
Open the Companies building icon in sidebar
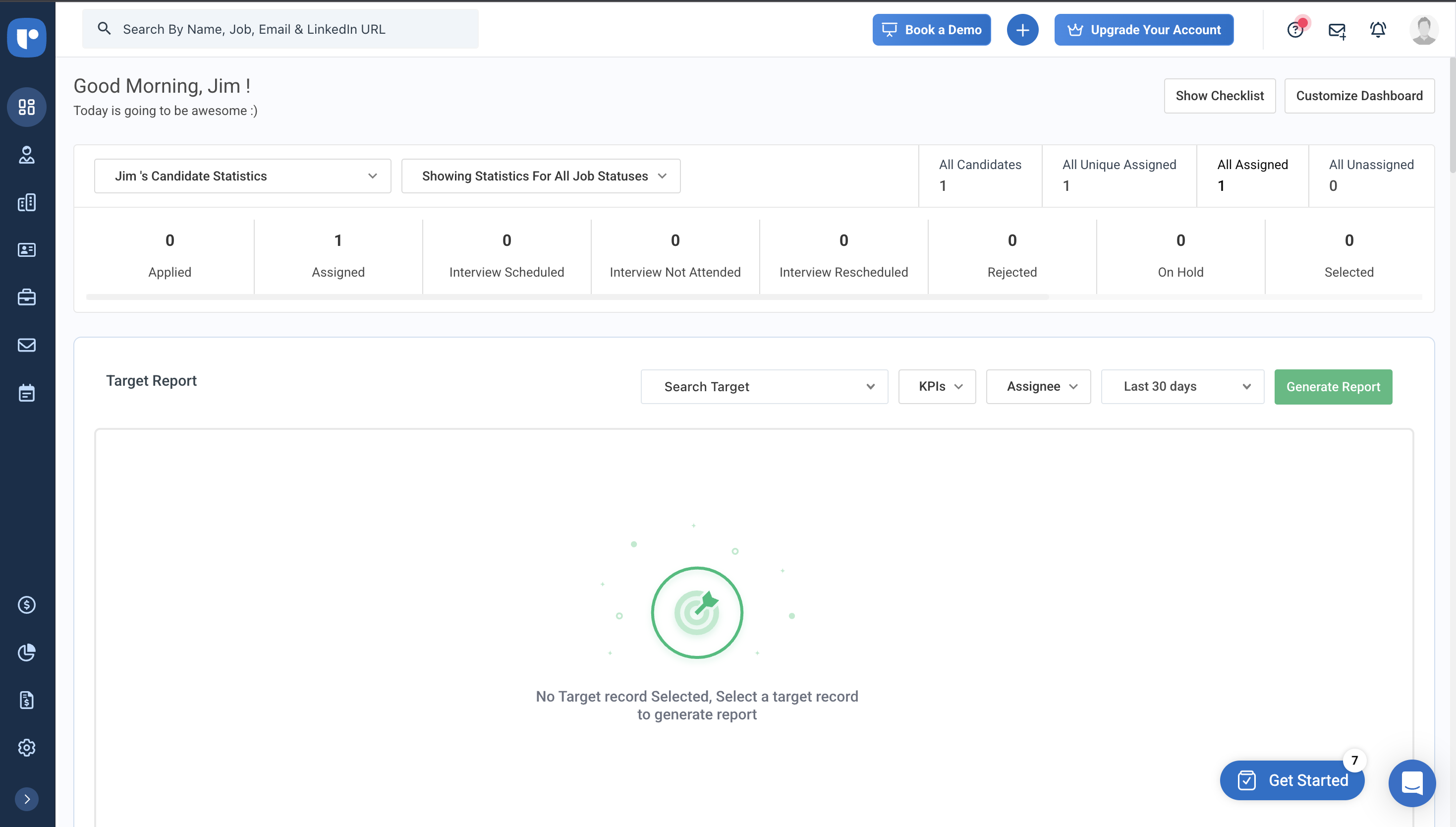click(27, 202)
